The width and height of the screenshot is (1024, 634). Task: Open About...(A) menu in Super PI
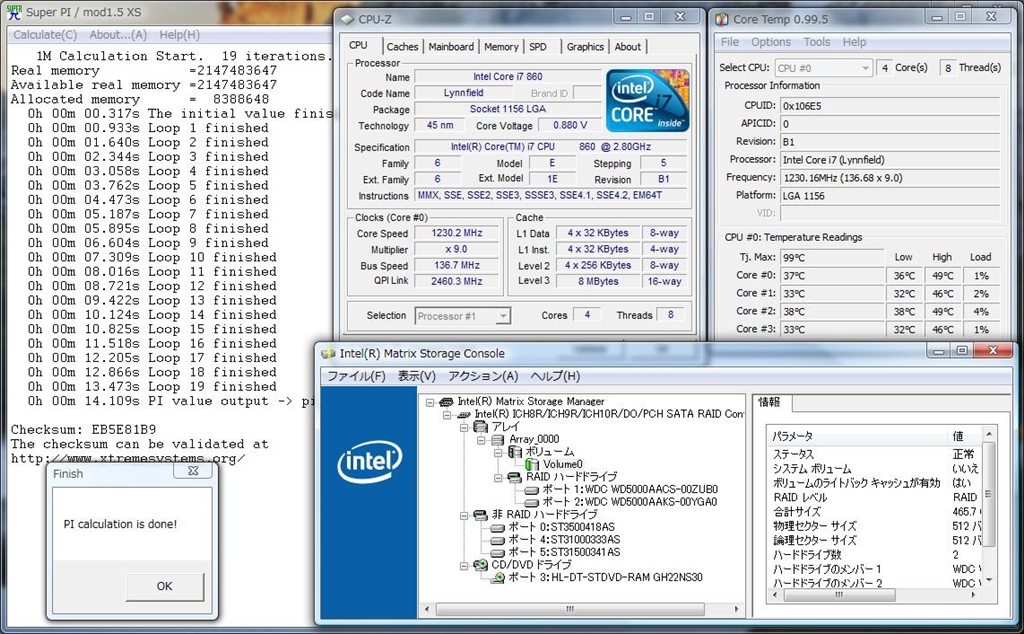(x=118, y=35)
